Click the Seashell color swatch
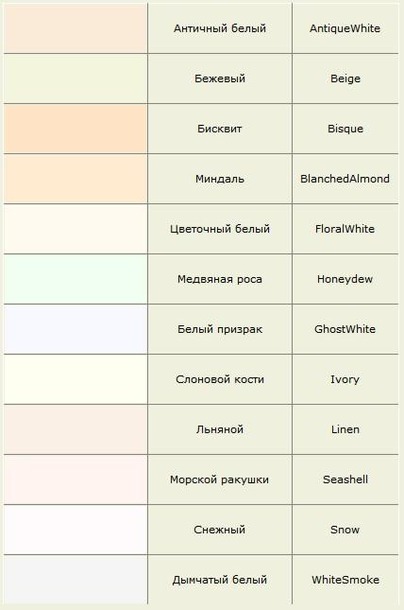Image resolution: width=404 pixels, height=610 pixels. (76, 480)
